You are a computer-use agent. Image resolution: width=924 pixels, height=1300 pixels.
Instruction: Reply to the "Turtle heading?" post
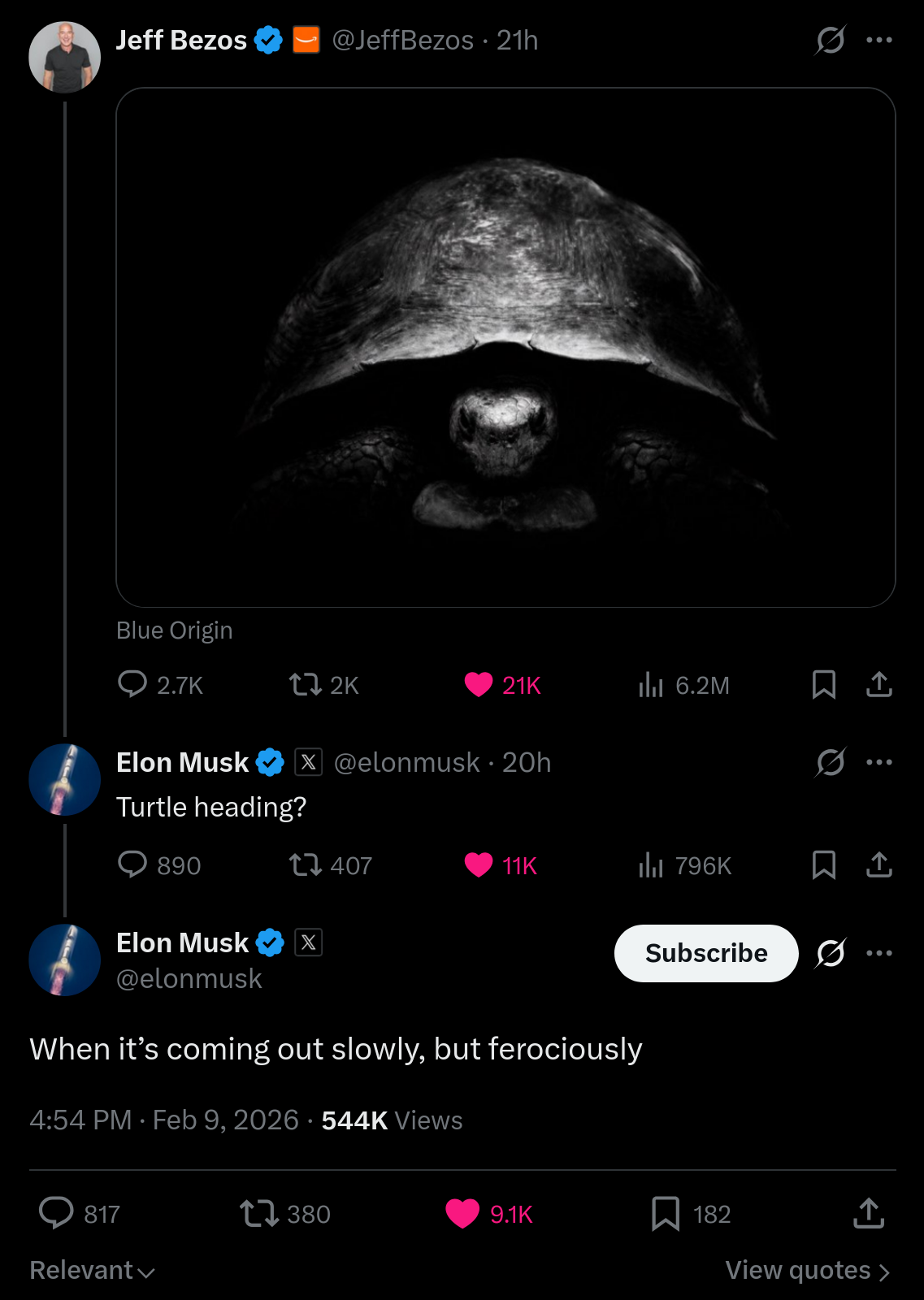click(132, 864)
